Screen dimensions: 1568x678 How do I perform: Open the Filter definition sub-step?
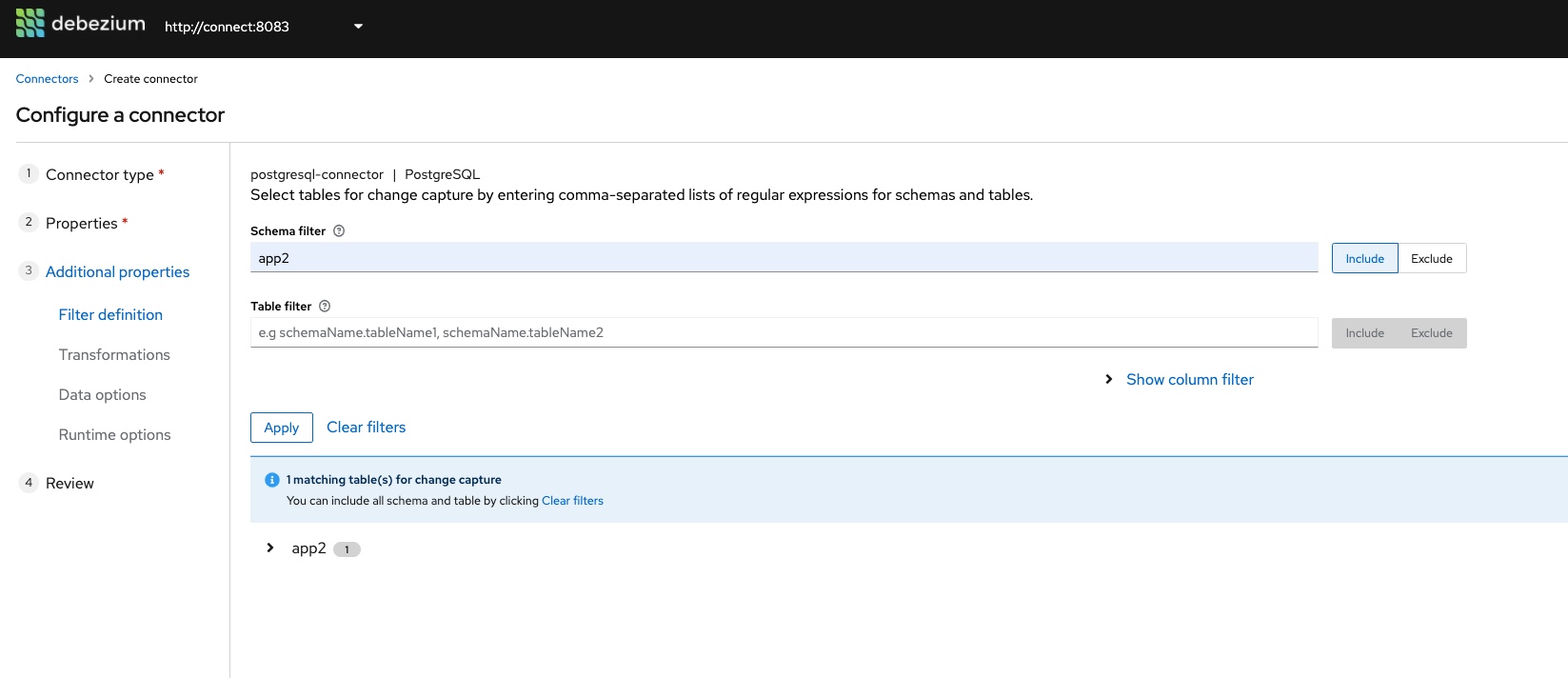[x=110, y=314]
